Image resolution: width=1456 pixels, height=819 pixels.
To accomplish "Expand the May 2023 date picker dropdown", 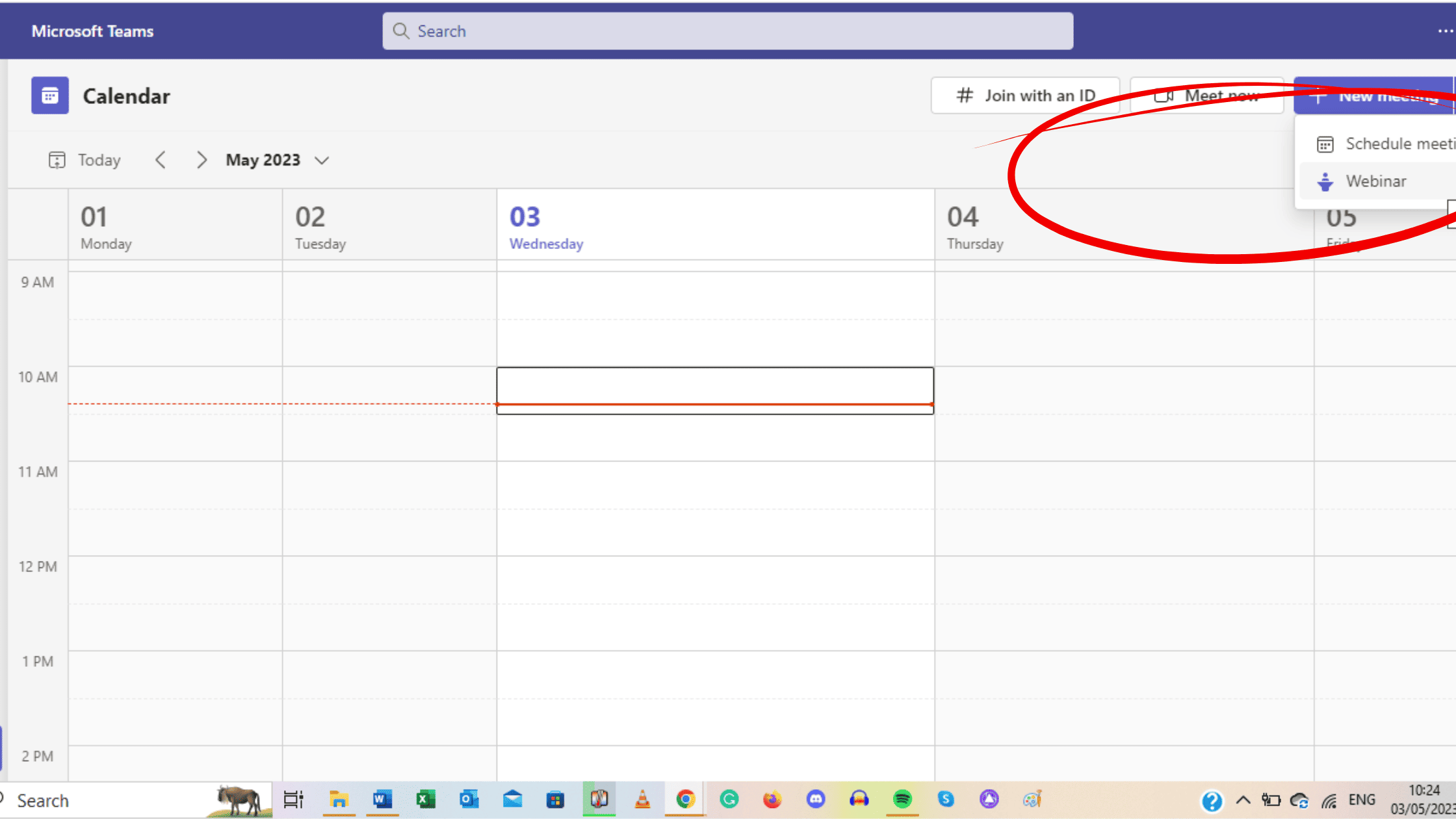I will click(x=322, y=159).
